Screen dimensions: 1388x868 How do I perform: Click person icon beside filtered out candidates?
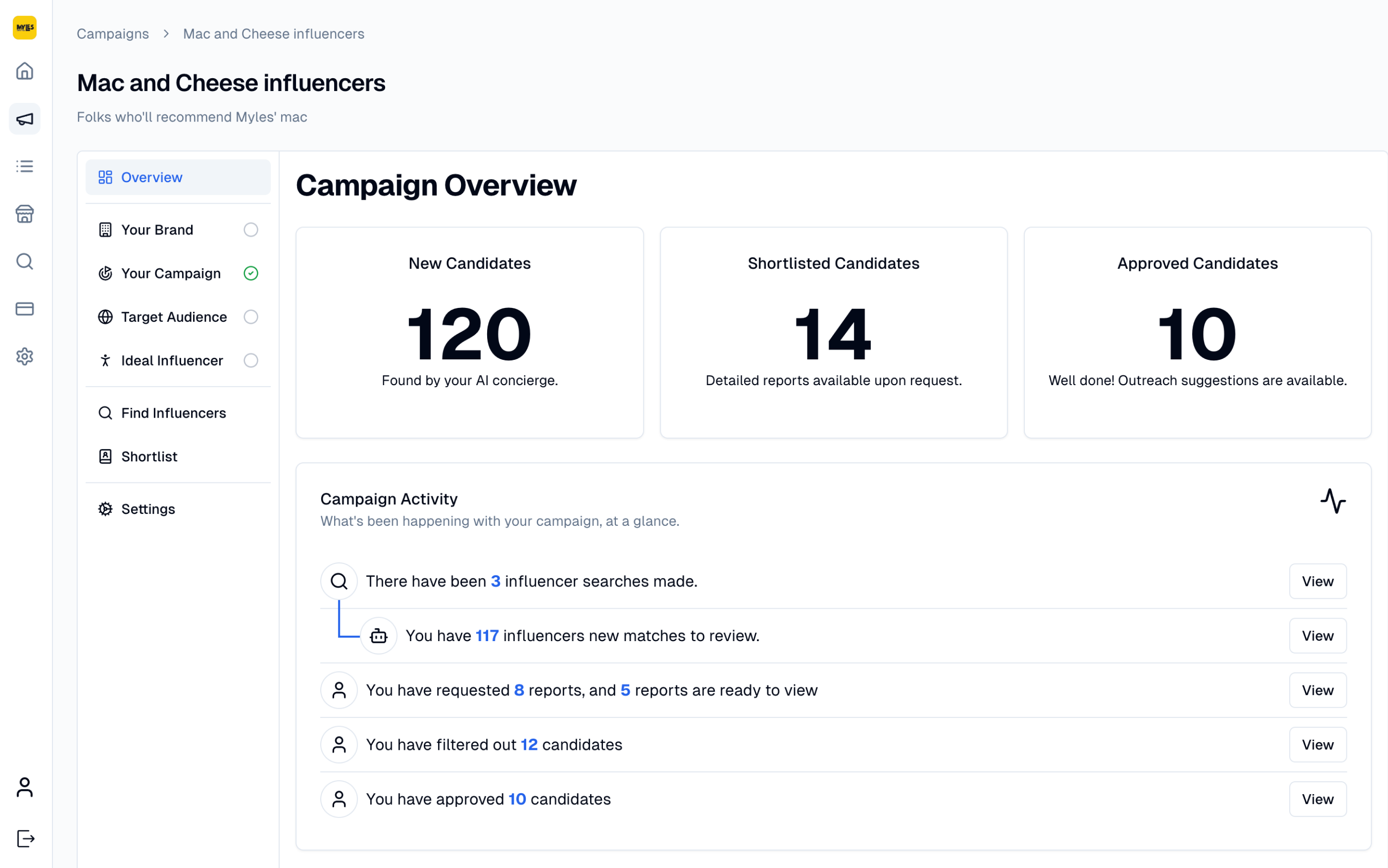pyautogui.click(x=339, y=745)
